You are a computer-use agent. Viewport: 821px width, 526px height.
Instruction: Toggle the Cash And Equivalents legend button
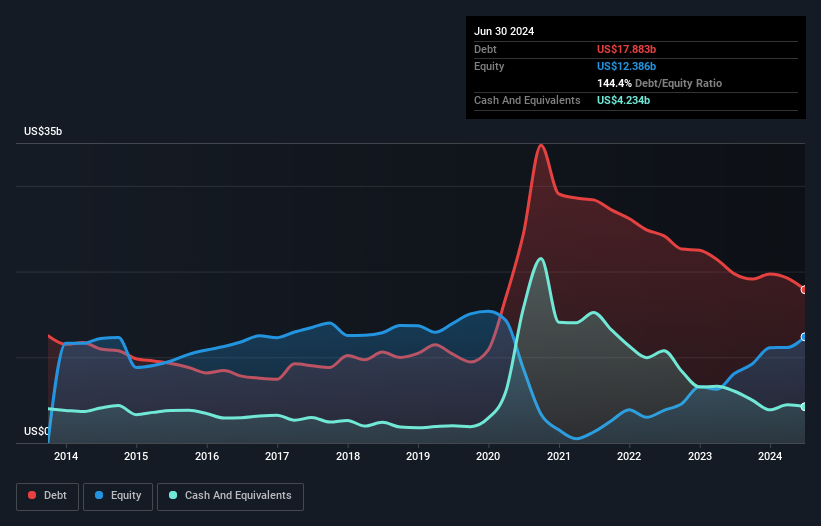pyautogui.click(x=230, y=496)
